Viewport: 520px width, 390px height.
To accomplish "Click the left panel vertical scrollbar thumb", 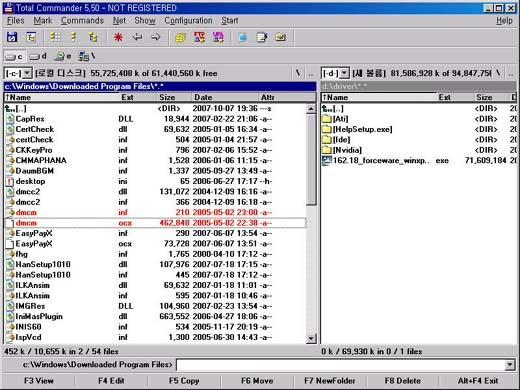I will point(311,159).
